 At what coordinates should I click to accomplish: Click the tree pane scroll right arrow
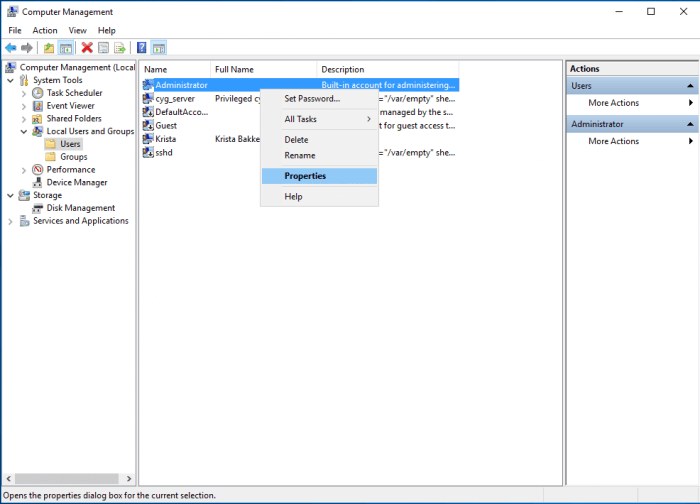tap(129, 479)
